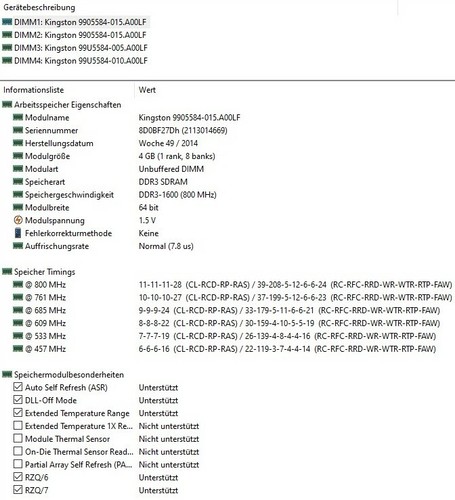Click the Arbeitsspeicher Eigenschaften memory icon
Viewport: 455px width, 500px height.
7,105
